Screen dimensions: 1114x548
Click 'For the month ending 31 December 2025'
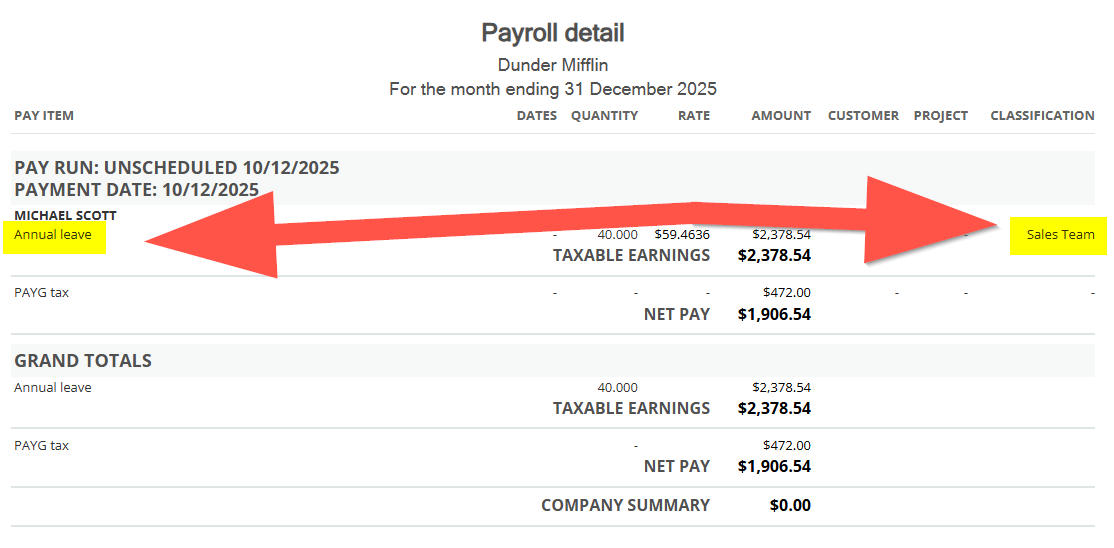[553, 90]
